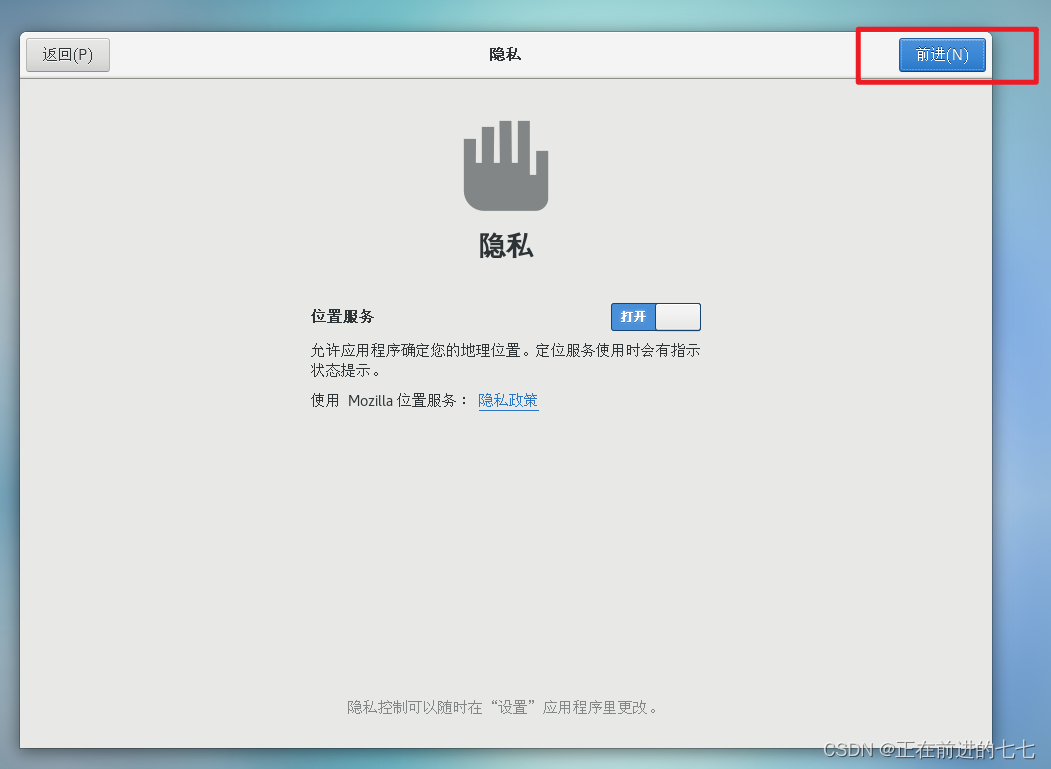Click the 前进(N) next button
1051x769 pixels.
942,54
